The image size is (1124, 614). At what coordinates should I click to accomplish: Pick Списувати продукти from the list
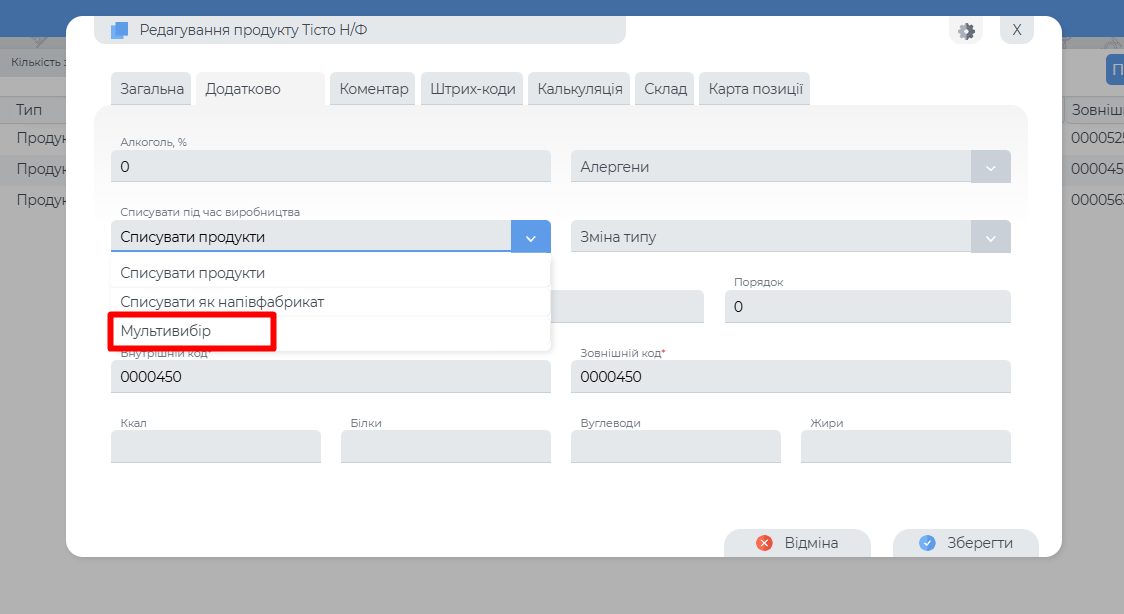pyautogui.click(x=193, y=273)
